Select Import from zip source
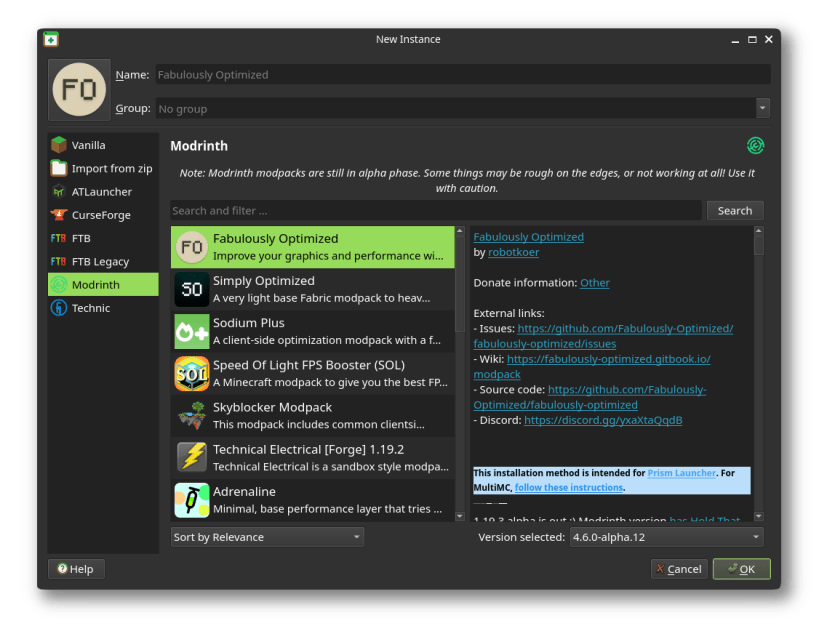The width and height of the screenshot is (819, 618). coord(103,168)
